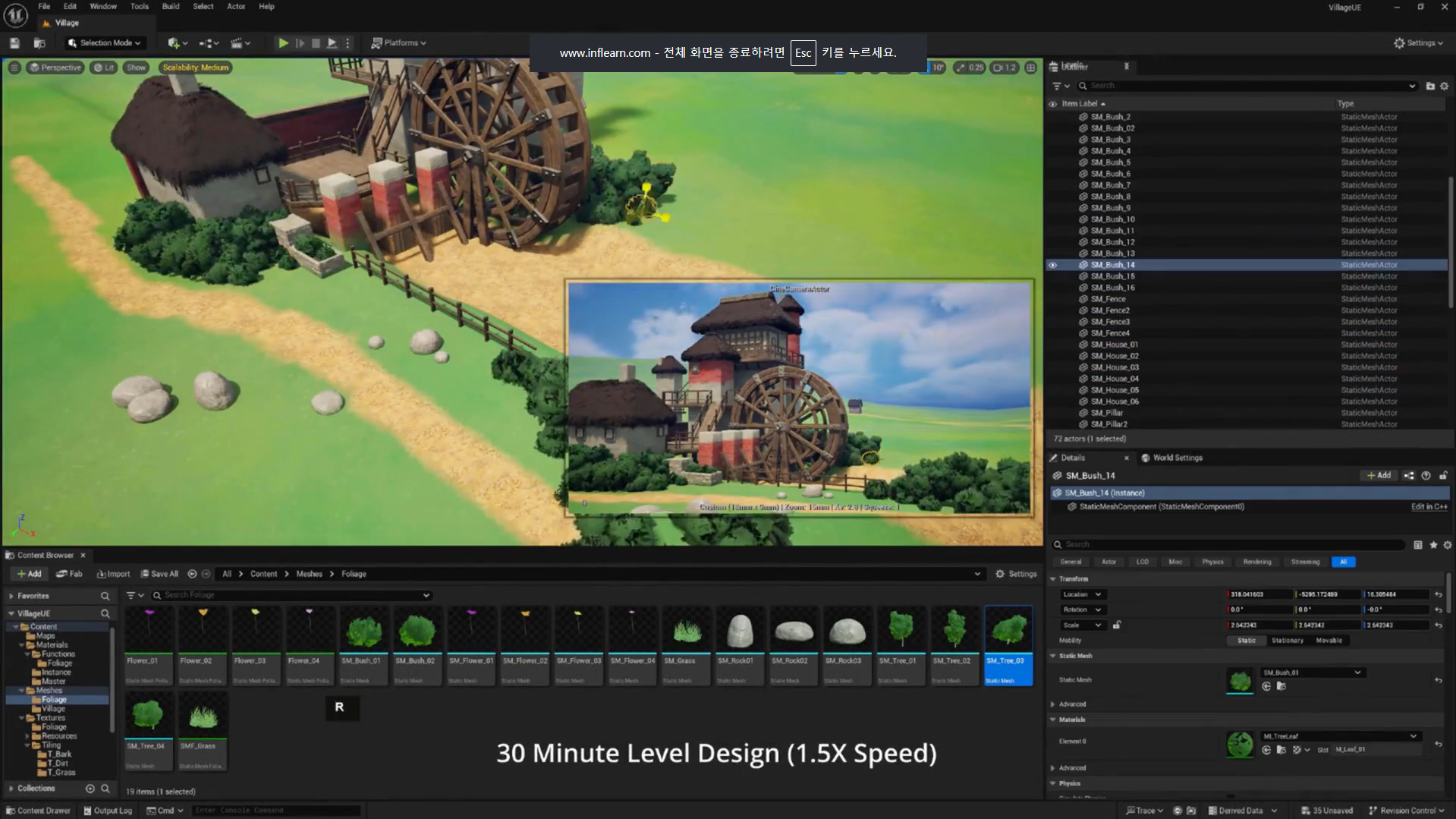Viewport: 1456px width, 819px height.
Task: Toggle the Scale lock icon
Action: click(x=1117, y=625)
